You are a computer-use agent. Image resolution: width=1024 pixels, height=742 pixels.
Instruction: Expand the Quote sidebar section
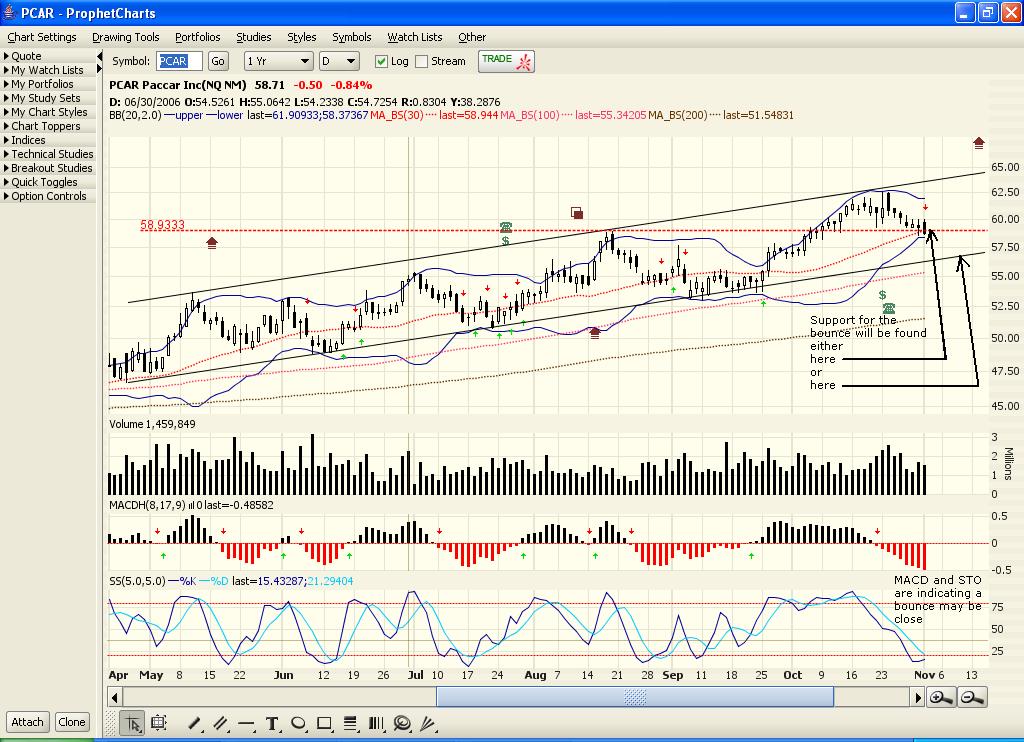[48, 56]
